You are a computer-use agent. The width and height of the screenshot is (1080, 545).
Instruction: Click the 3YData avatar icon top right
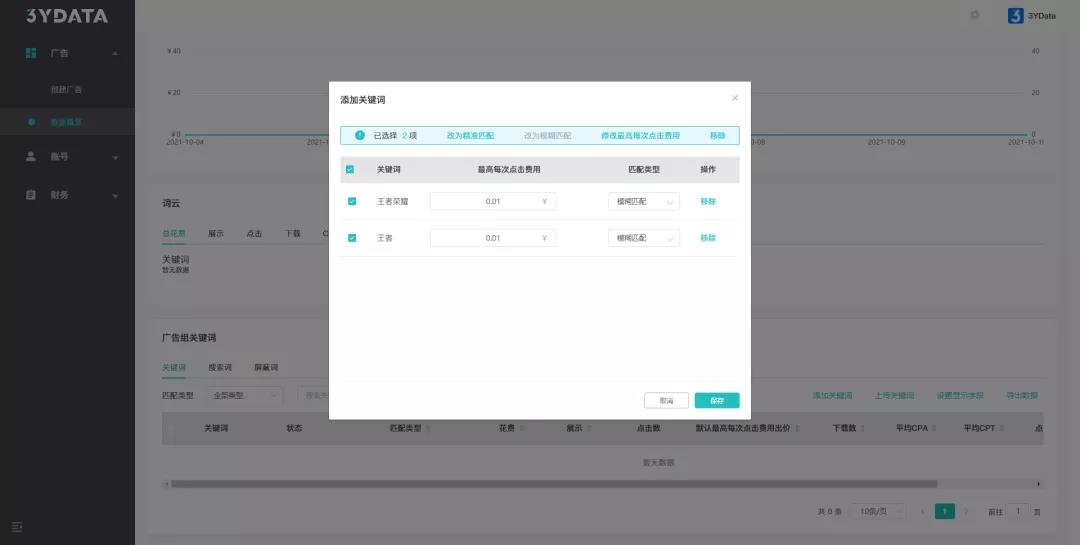click(1015, 16)
